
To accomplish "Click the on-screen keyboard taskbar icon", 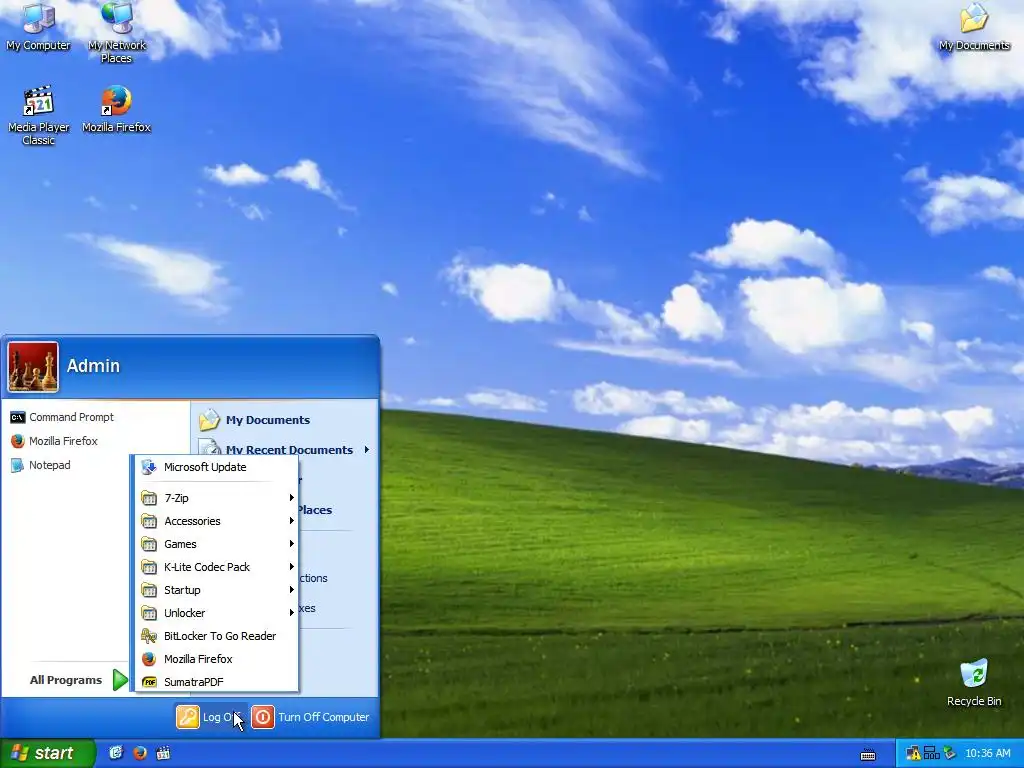I will [868, 754].
